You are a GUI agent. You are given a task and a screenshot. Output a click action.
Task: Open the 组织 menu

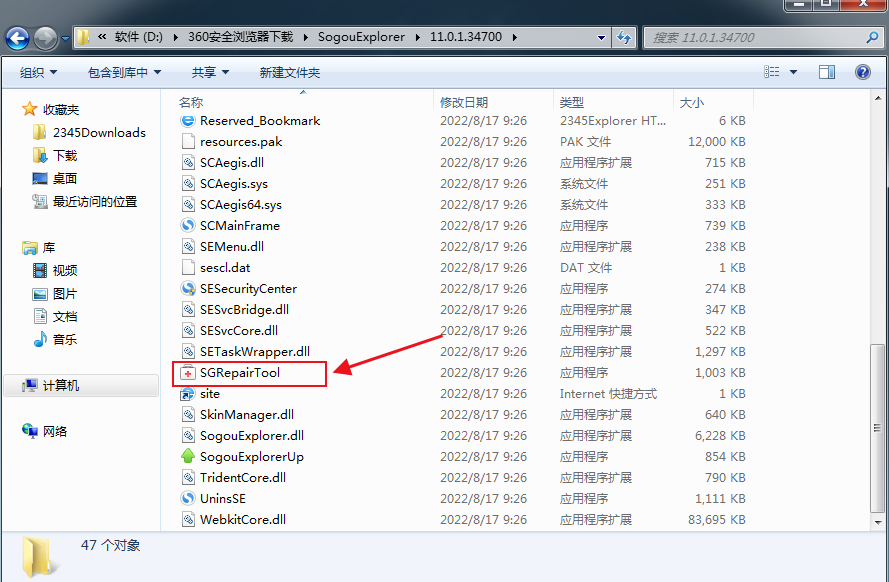point(39,73)
